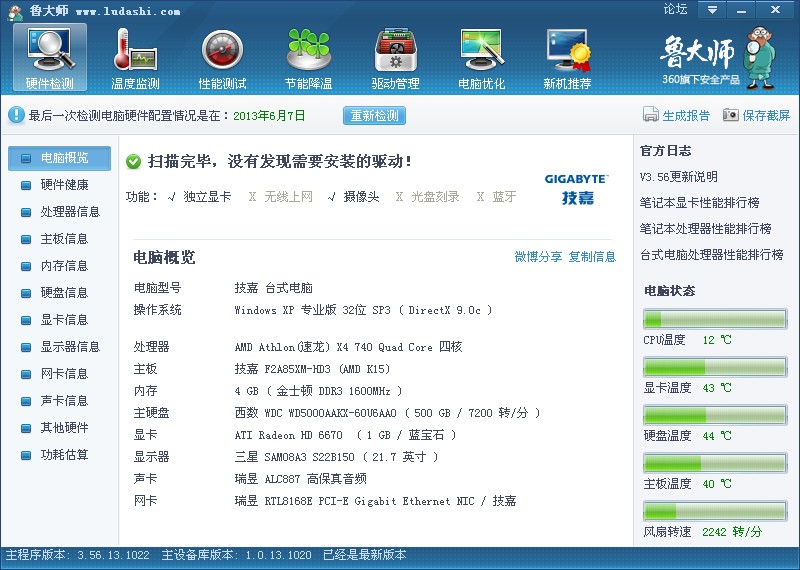Click the 无线上网 feature indicator

pos(281,196)
